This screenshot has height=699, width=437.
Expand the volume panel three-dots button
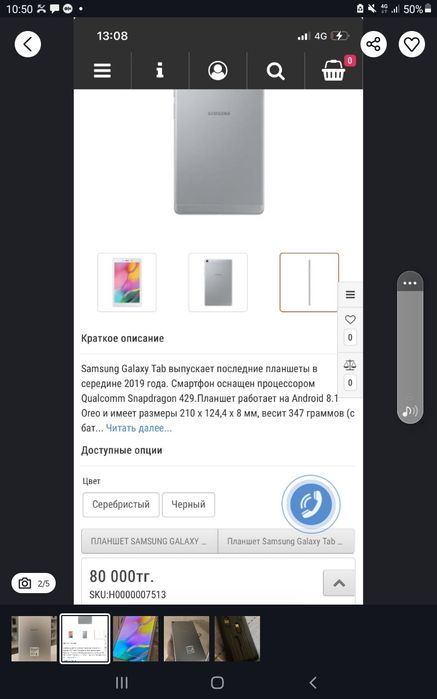410,283
